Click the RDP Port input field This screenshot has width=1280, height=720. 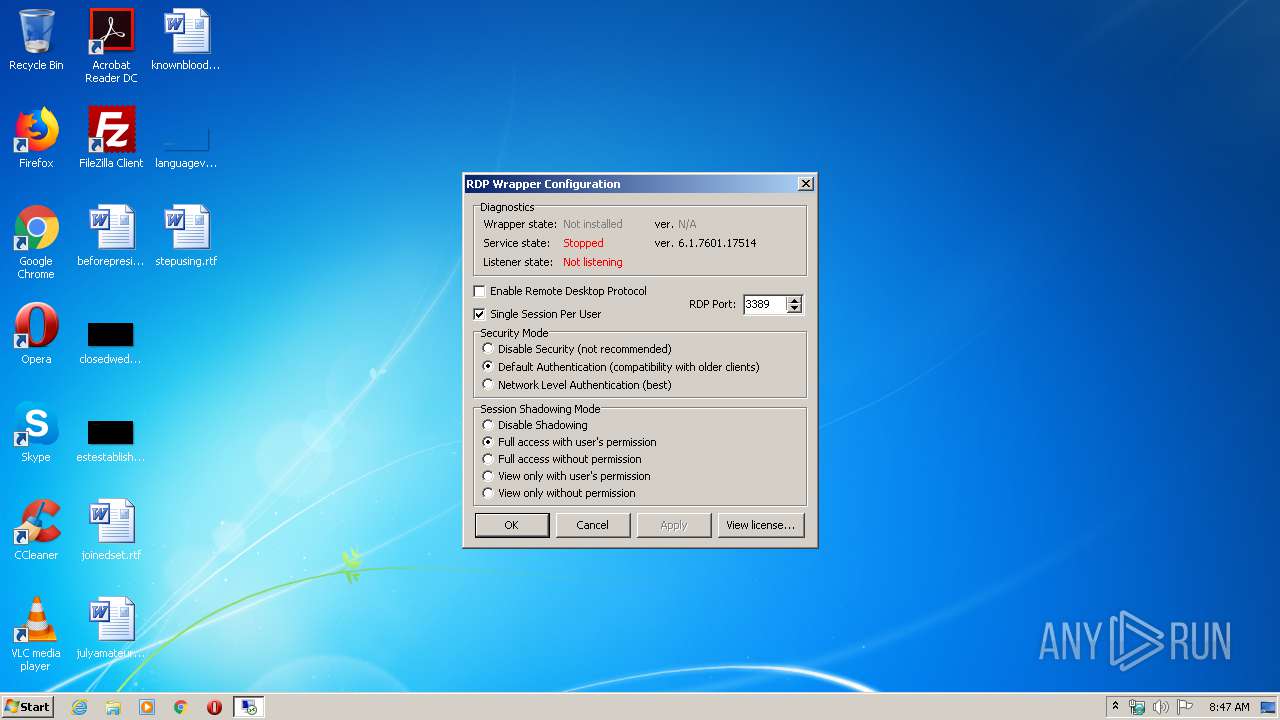click(764, 304)
